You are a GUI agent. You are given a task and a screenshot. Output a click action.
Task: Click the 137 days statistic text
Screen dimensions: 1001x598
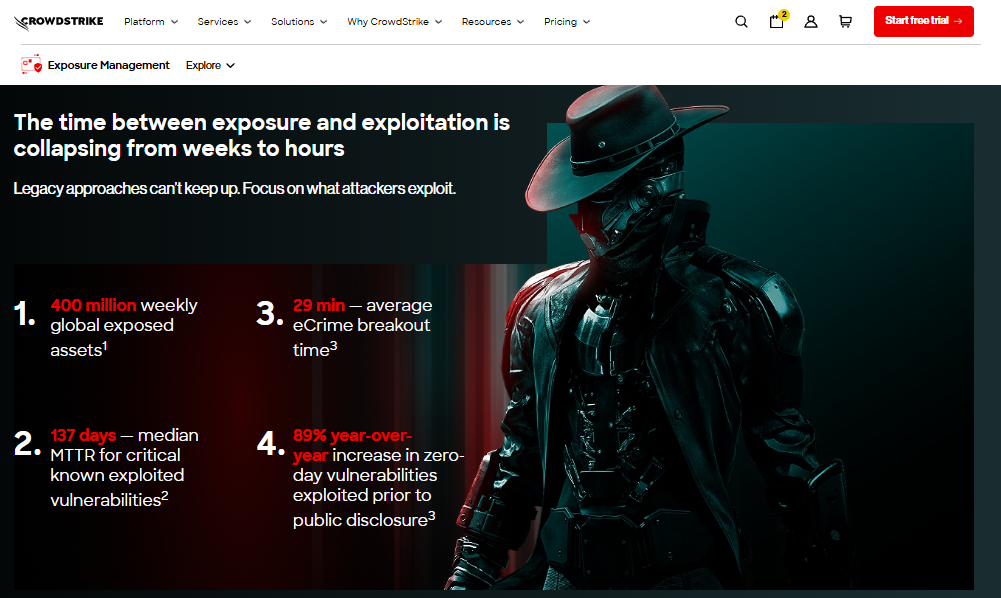(83, 435)
